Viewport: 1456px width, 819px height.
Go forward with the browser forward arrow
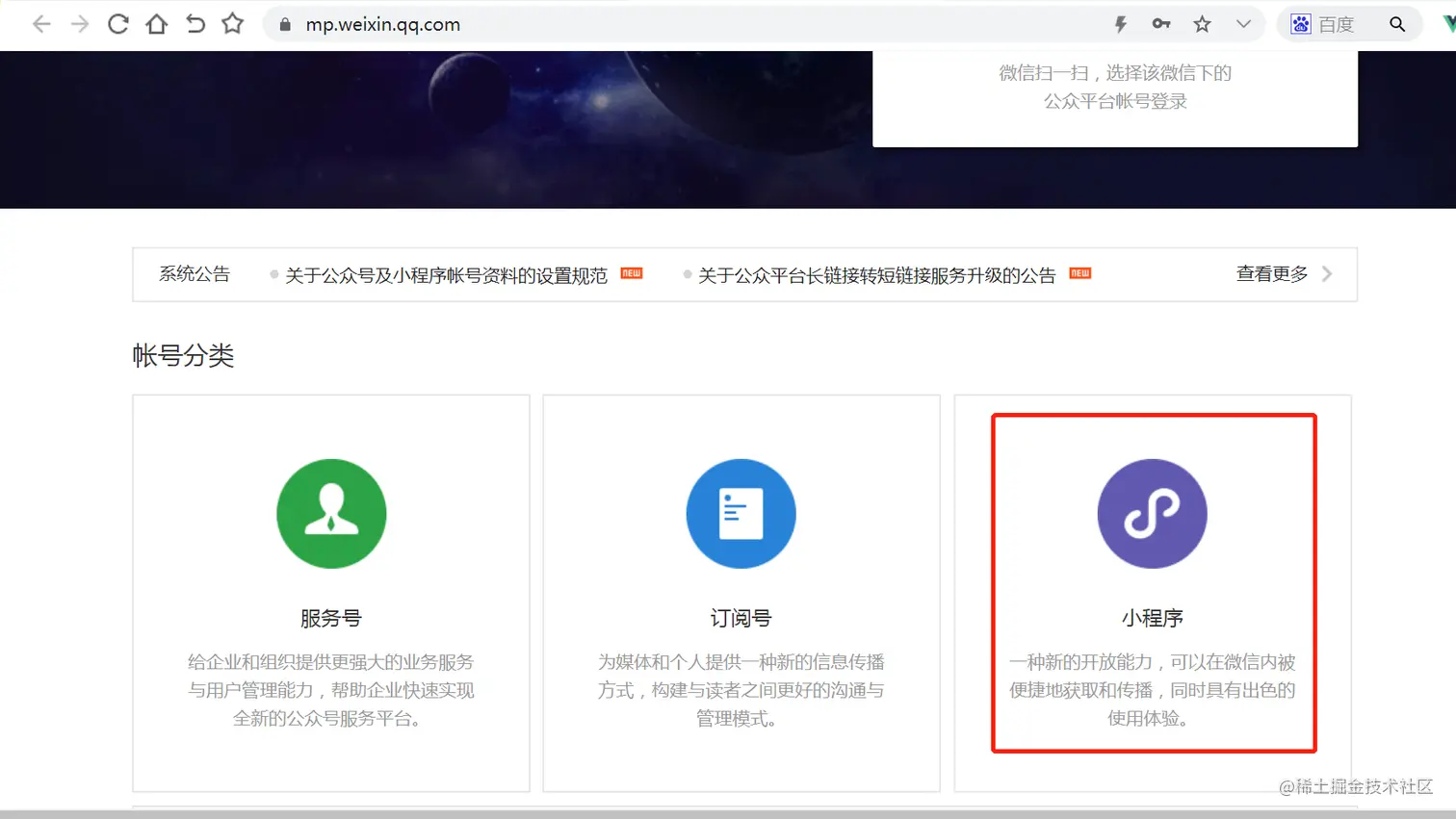(80, 24)
